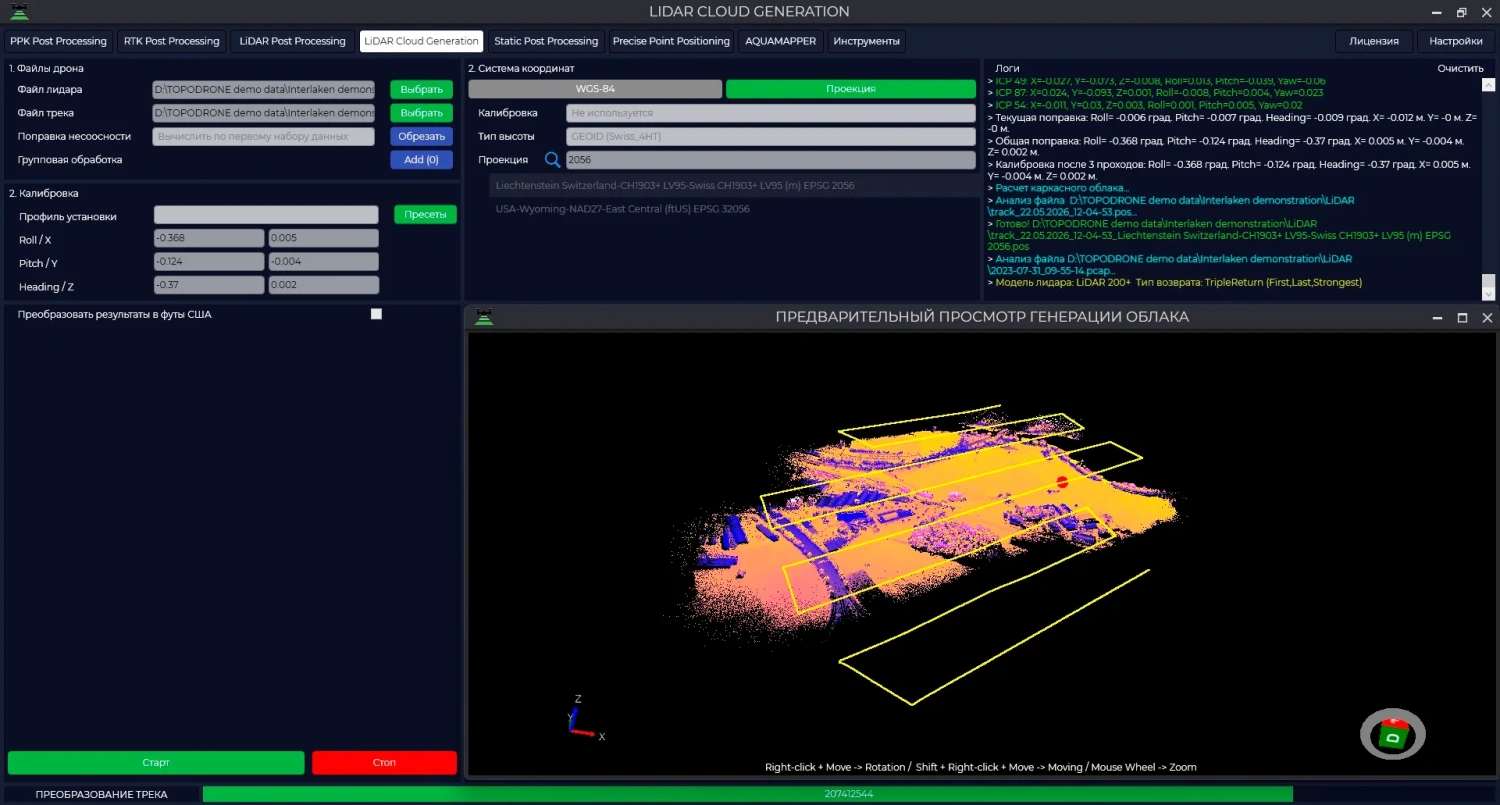Click the Расчет каркасного облака log line
The image size is (1500, 805).
click(x=1058, y=188)
